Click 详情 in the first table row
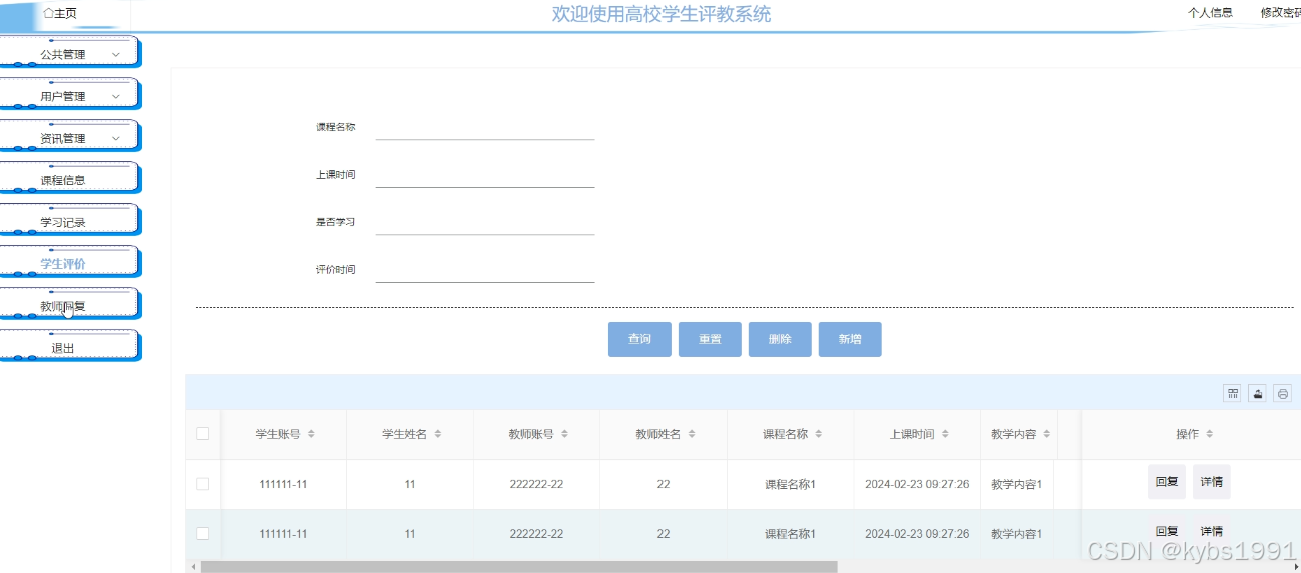 click(x=1212, y=482)
